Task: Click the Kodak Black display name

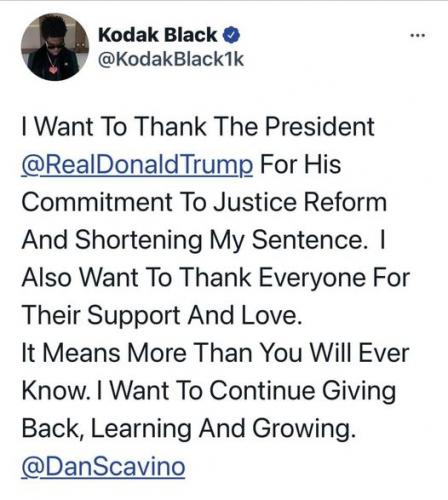Action: (x=157, y=35)
